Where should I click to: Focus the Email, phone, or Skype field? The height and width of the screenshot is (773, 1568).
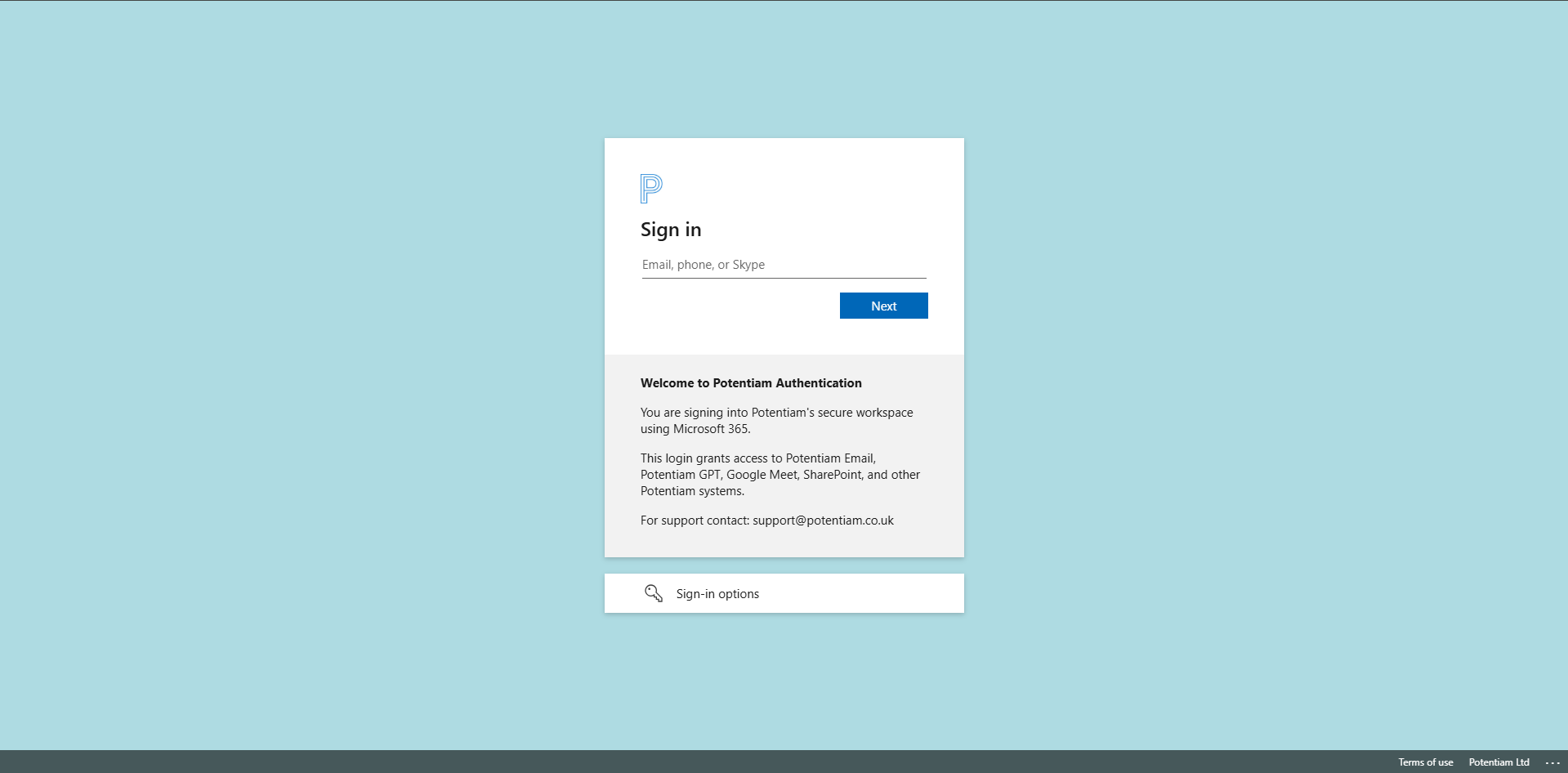tap(784, 265)
